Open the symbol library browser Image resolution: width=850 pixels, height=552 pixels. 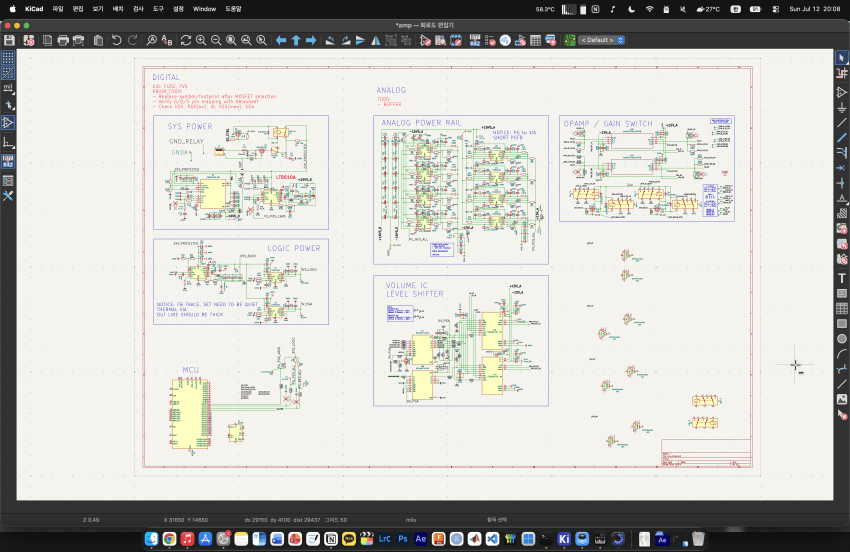point(441,40)
